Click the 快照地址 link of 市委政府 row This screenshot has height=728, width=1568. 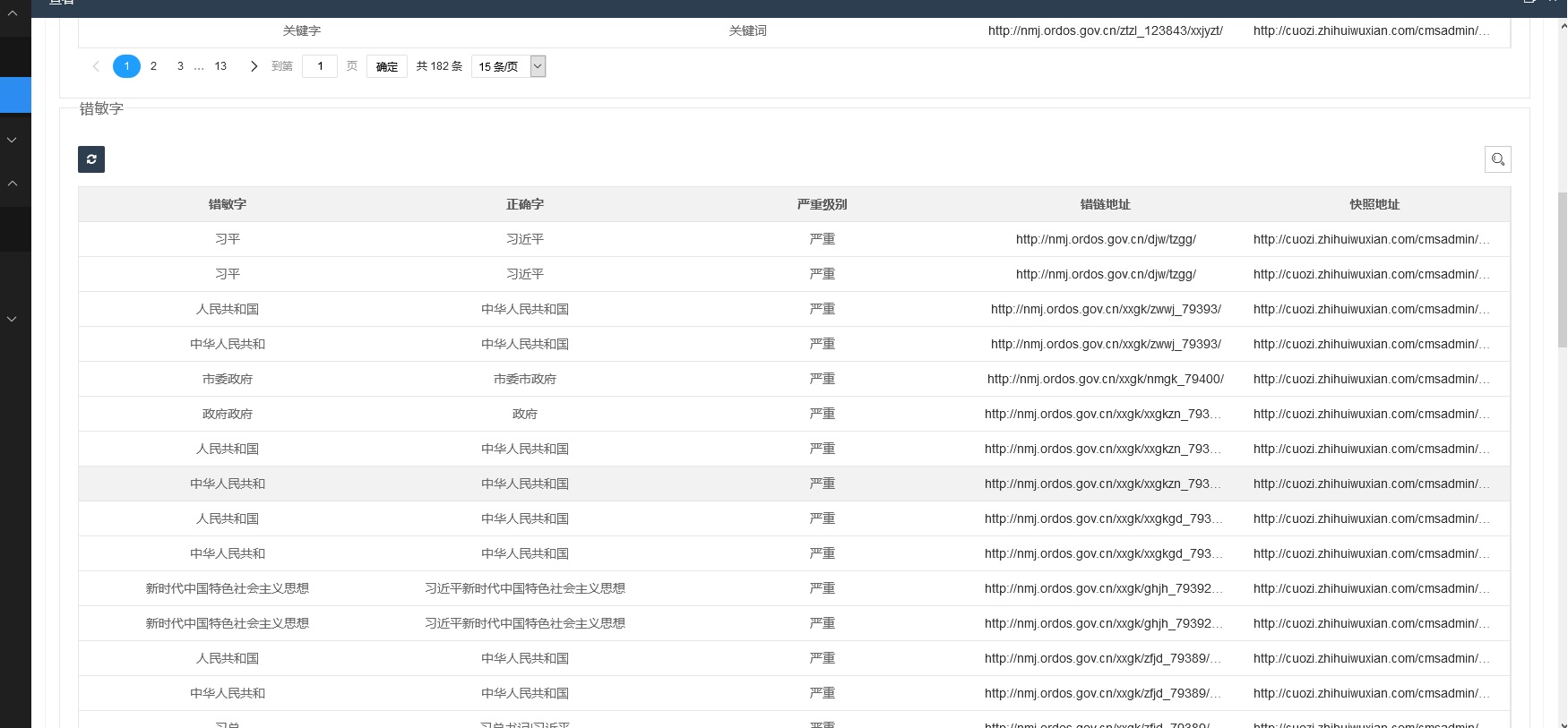click(x=1371, y=379)
